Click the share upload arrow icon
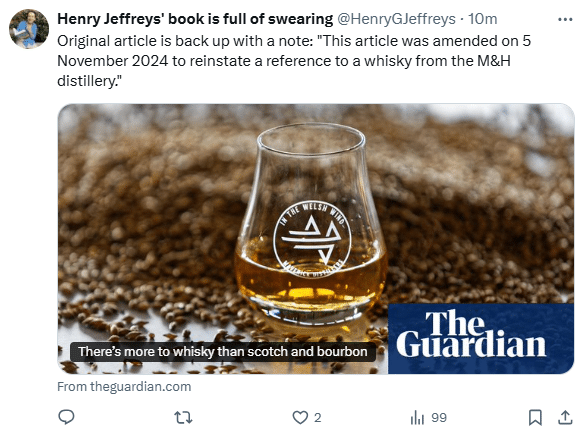The width and height of the screenshot is (582, 432). pos(565,417)
